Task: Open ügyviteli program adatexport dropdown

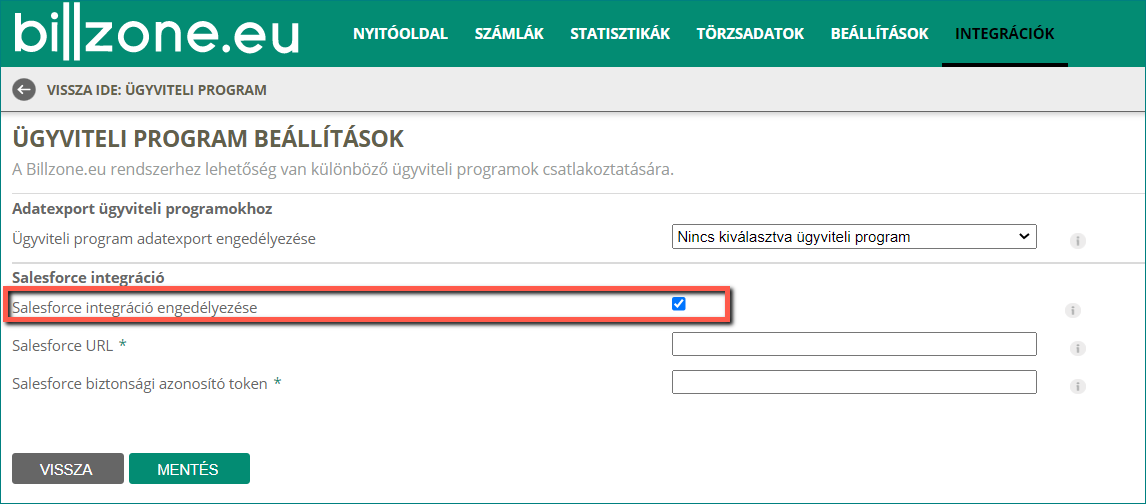Action: click(x=854, y=237)
